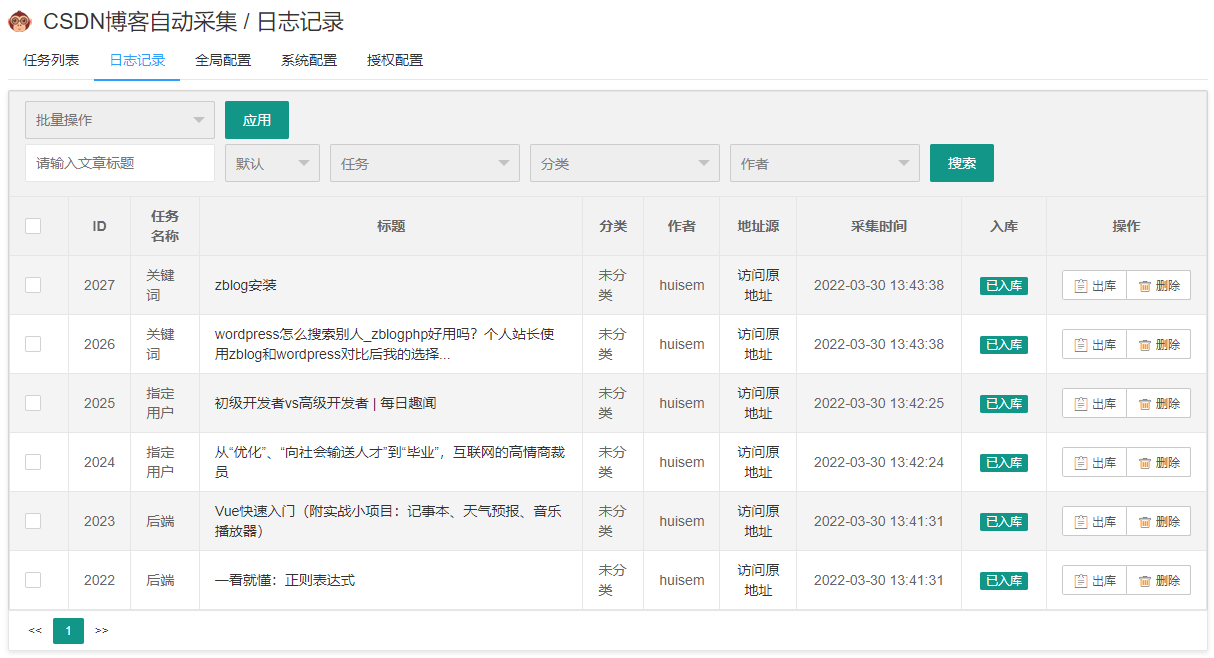Toggle the select-all checkbox in table header

(x=33, y=226)
